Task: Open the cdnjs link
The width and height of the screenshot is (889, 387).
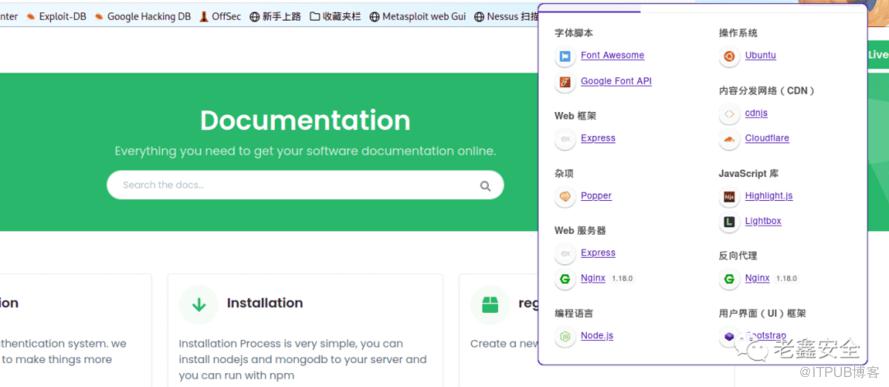Action: click(756, 113)
